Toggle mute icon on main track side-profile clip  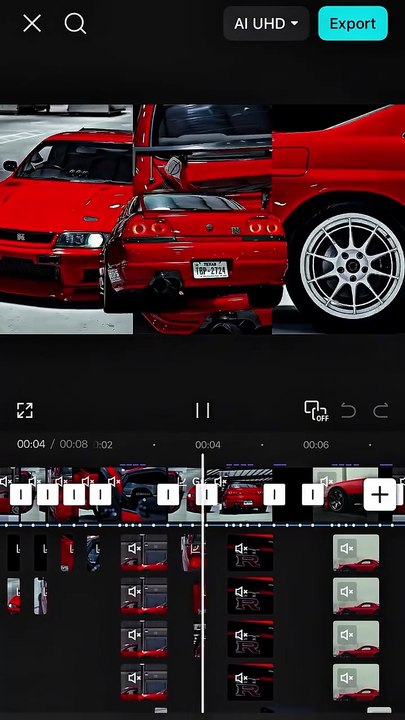pos(326,481)
